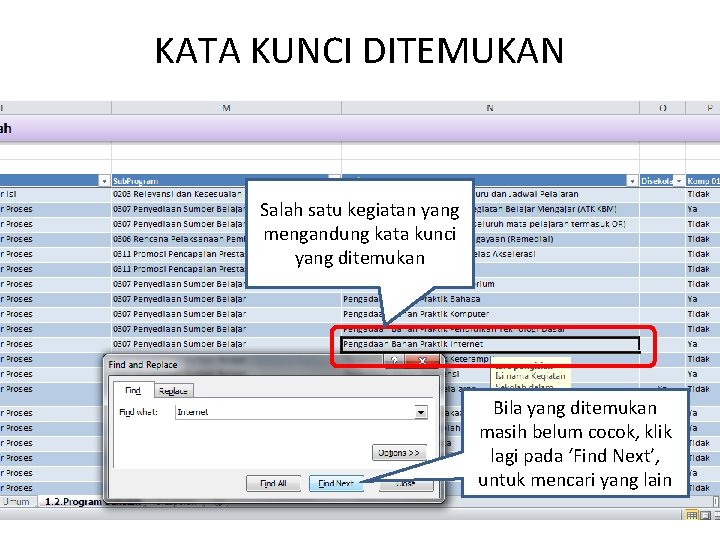Click the Options >> button
The width and height of the screenshot is (720, 540).
click(399, 453)
